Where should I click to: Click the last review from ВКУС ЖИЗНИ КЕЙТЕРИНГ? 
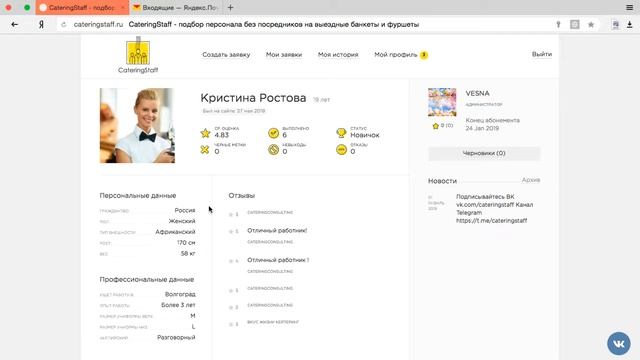pyautogui.click(x=273, y=322)
